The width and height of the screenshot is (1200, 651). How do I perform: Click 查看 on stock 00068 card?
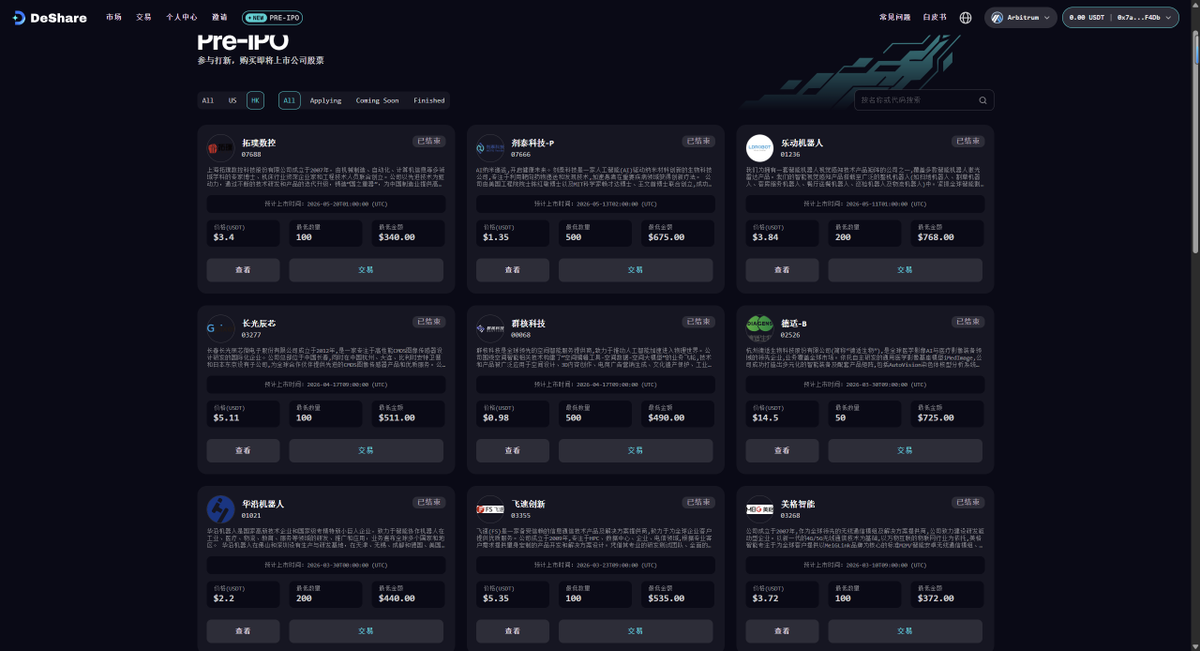point(513,450)
